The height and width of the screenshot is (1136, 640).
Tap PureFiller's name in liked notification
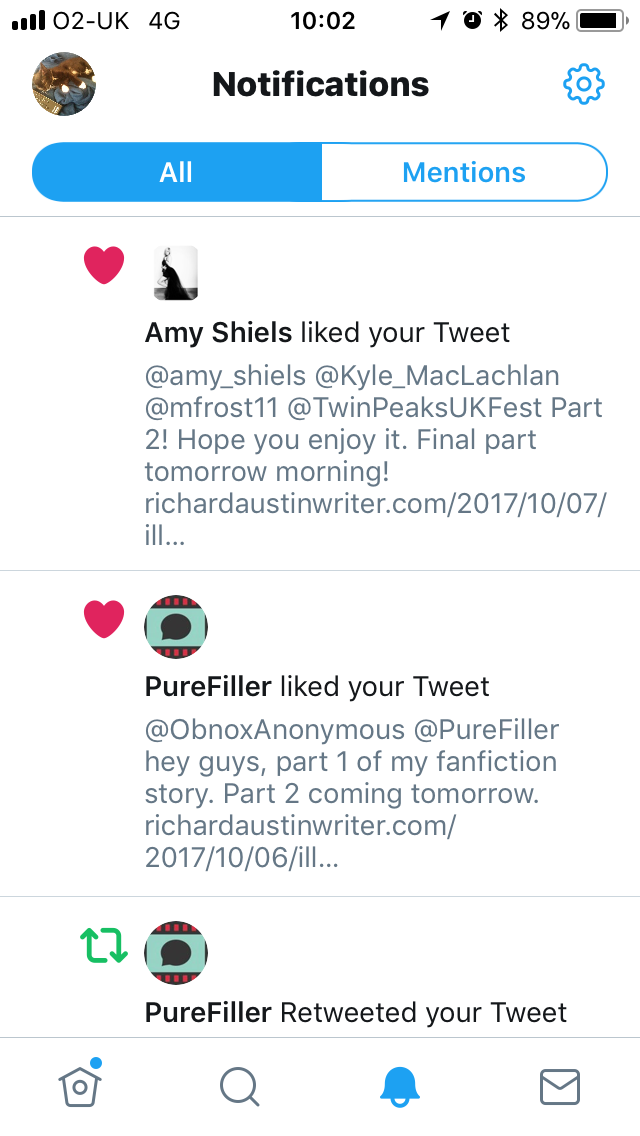pyautogui.click(x=208, y=687)
